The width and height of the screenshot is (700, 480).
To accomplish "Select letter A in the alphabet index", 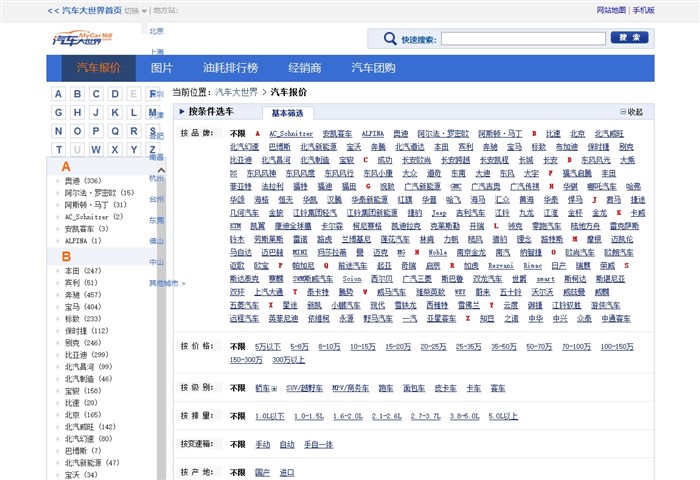I will (58, 94).
